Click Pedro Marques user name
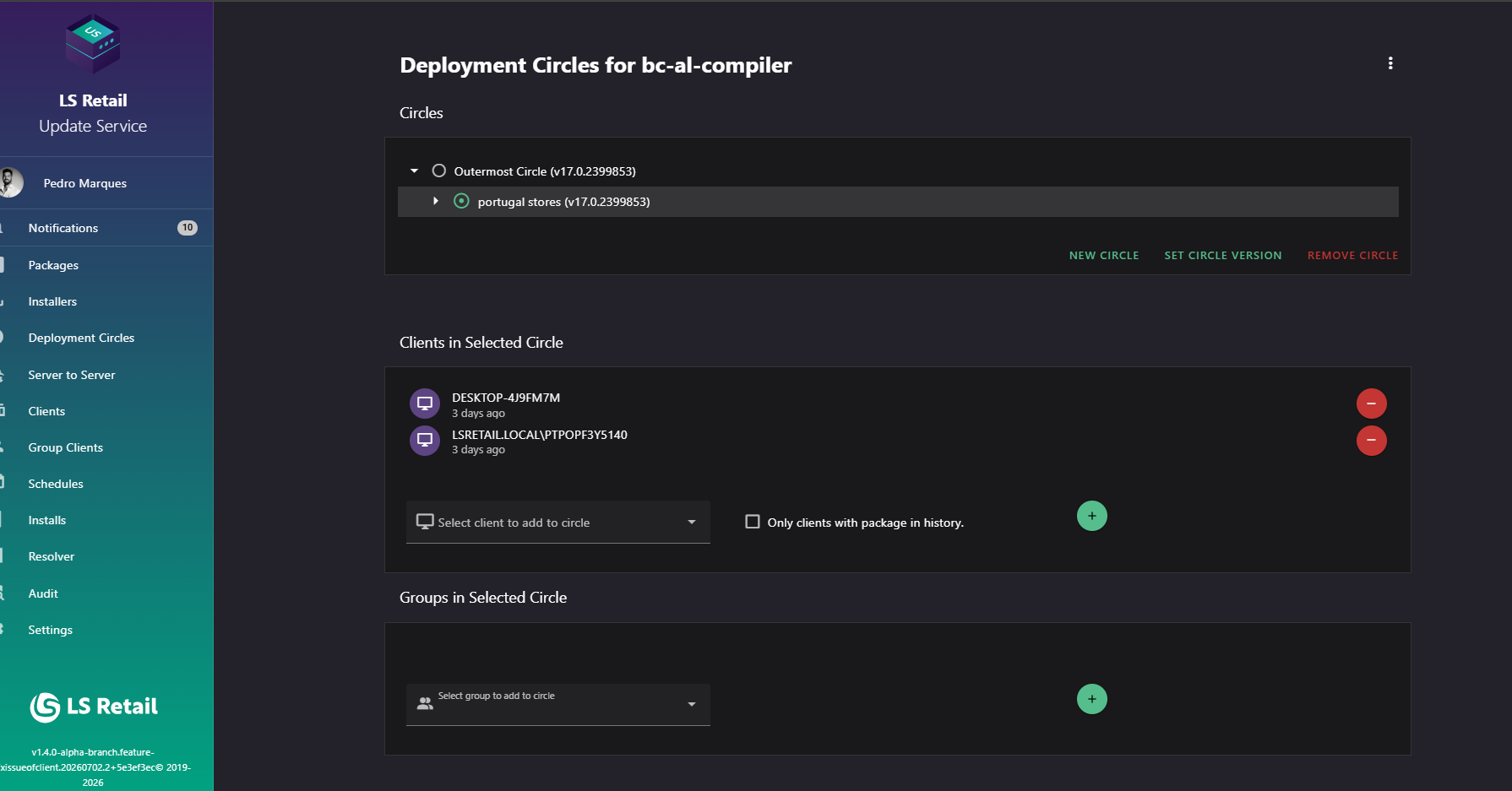Viewport: 1512px width, 791px height. 85,183
